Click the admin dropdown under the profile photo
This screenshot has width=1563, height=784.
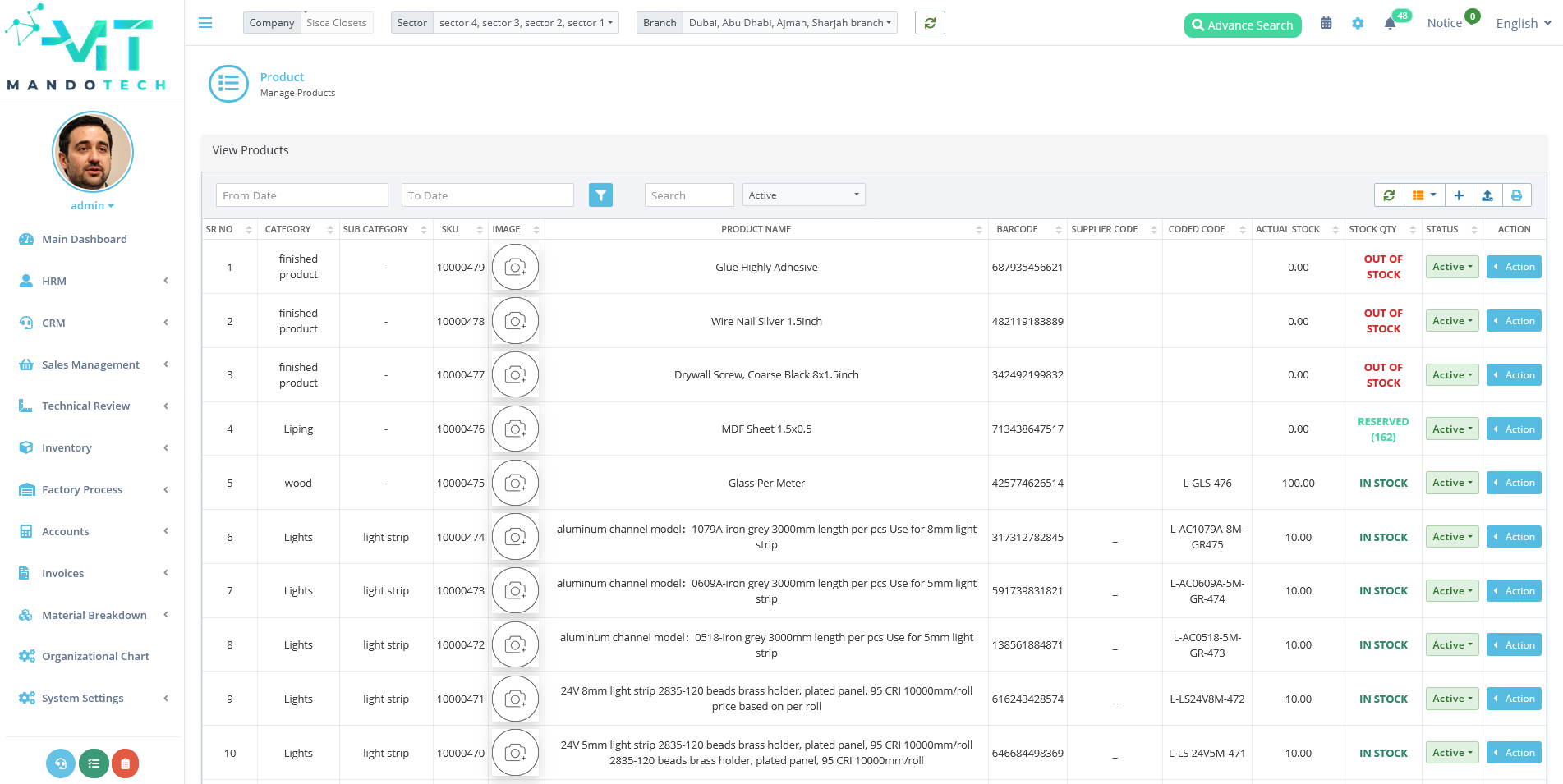(x=92, y=205)
